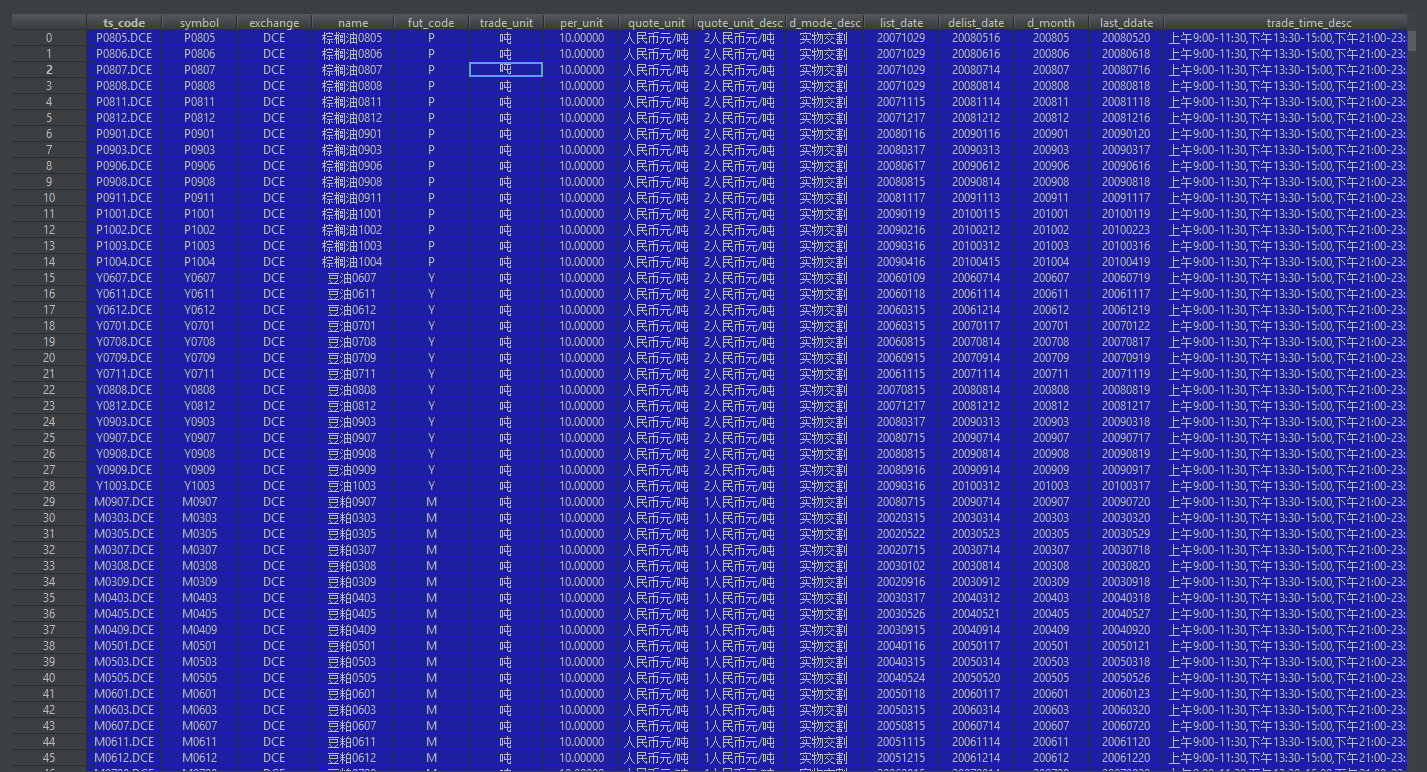Select the highlighted trade_unit cell in row 2

click(506, 70)
